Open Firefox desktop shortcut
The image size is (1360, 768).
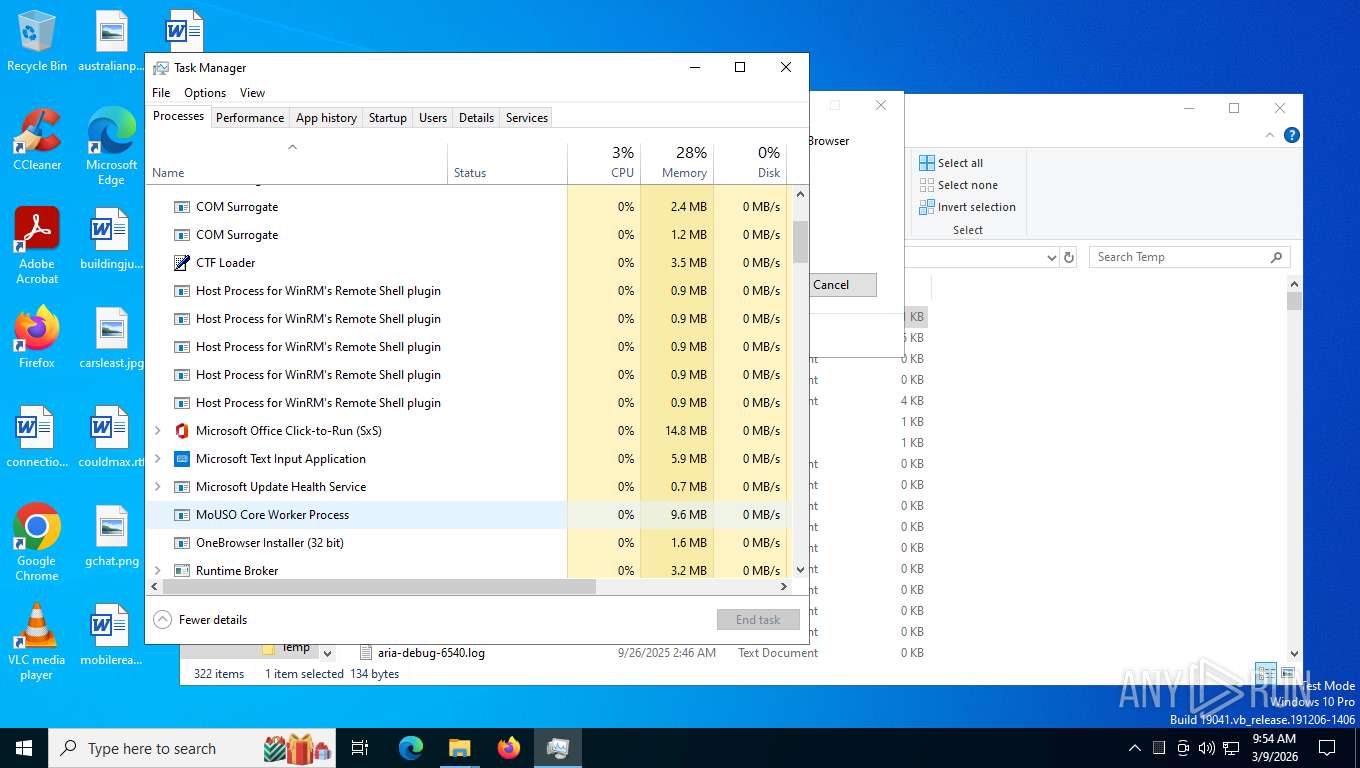[37, 337]
